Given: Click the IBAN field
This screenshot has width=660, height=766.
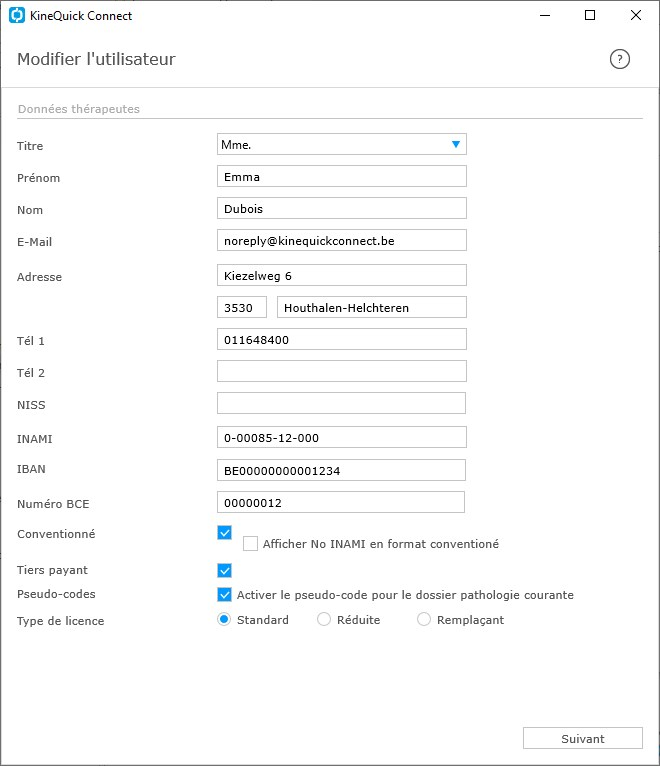Looking at the screenshot, I should pyautogui.click(x=341, y=470).
